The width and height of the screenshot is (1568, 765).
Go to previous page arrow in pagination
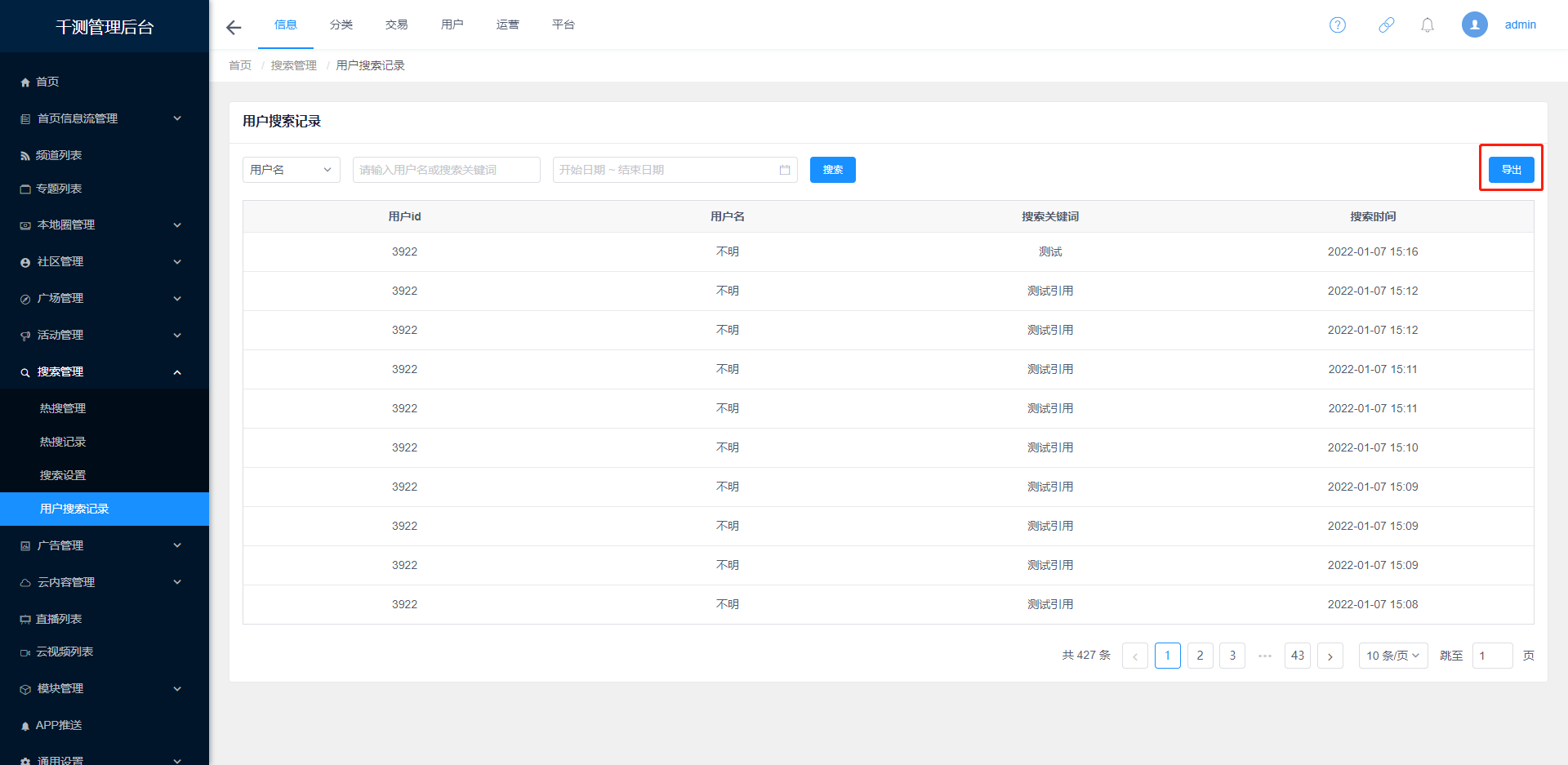(x=1135, y=656)
